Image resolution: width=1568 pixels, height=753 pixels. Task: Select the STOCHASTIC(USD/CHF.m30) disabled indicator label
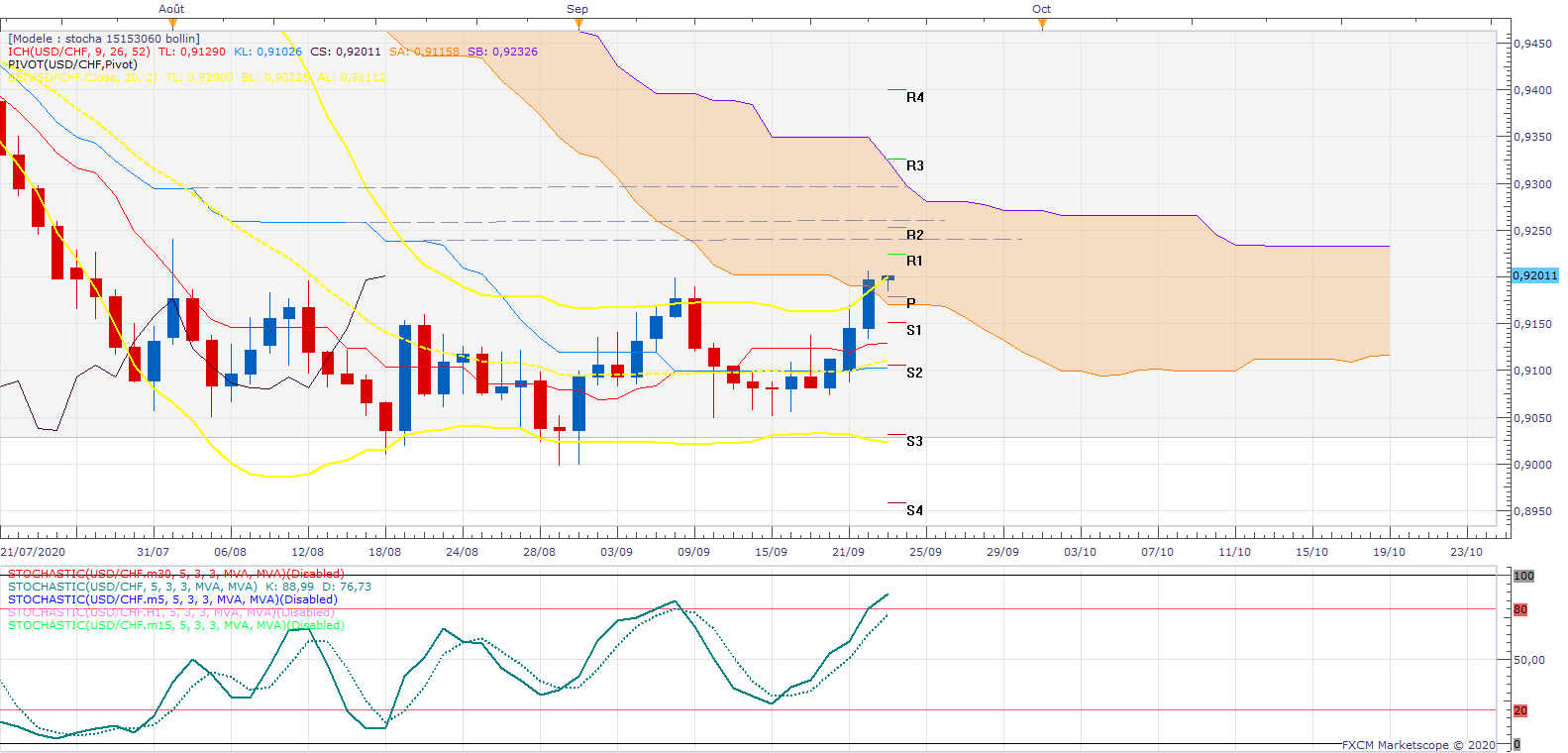(x=175, y=574)
